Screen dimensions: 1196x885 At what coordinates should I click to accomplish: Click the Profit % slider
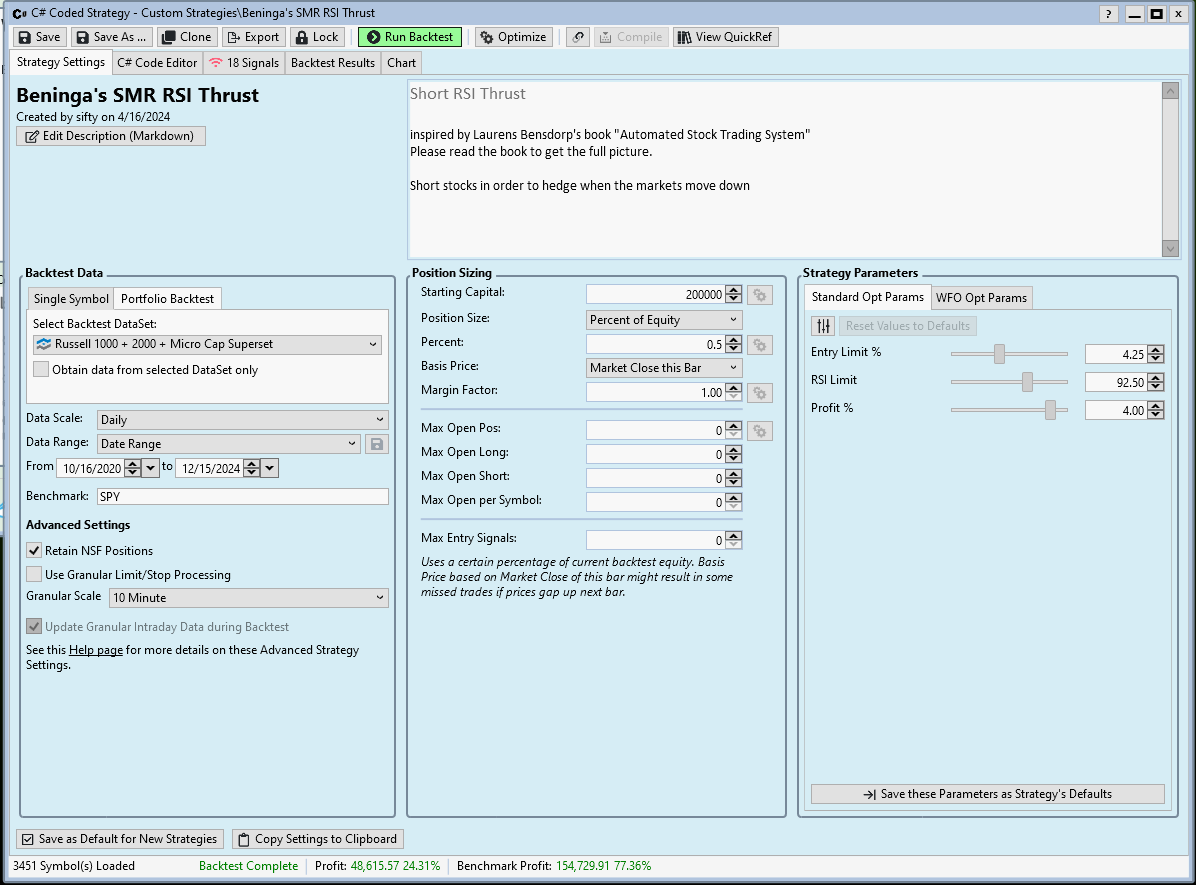[1009, 410]
